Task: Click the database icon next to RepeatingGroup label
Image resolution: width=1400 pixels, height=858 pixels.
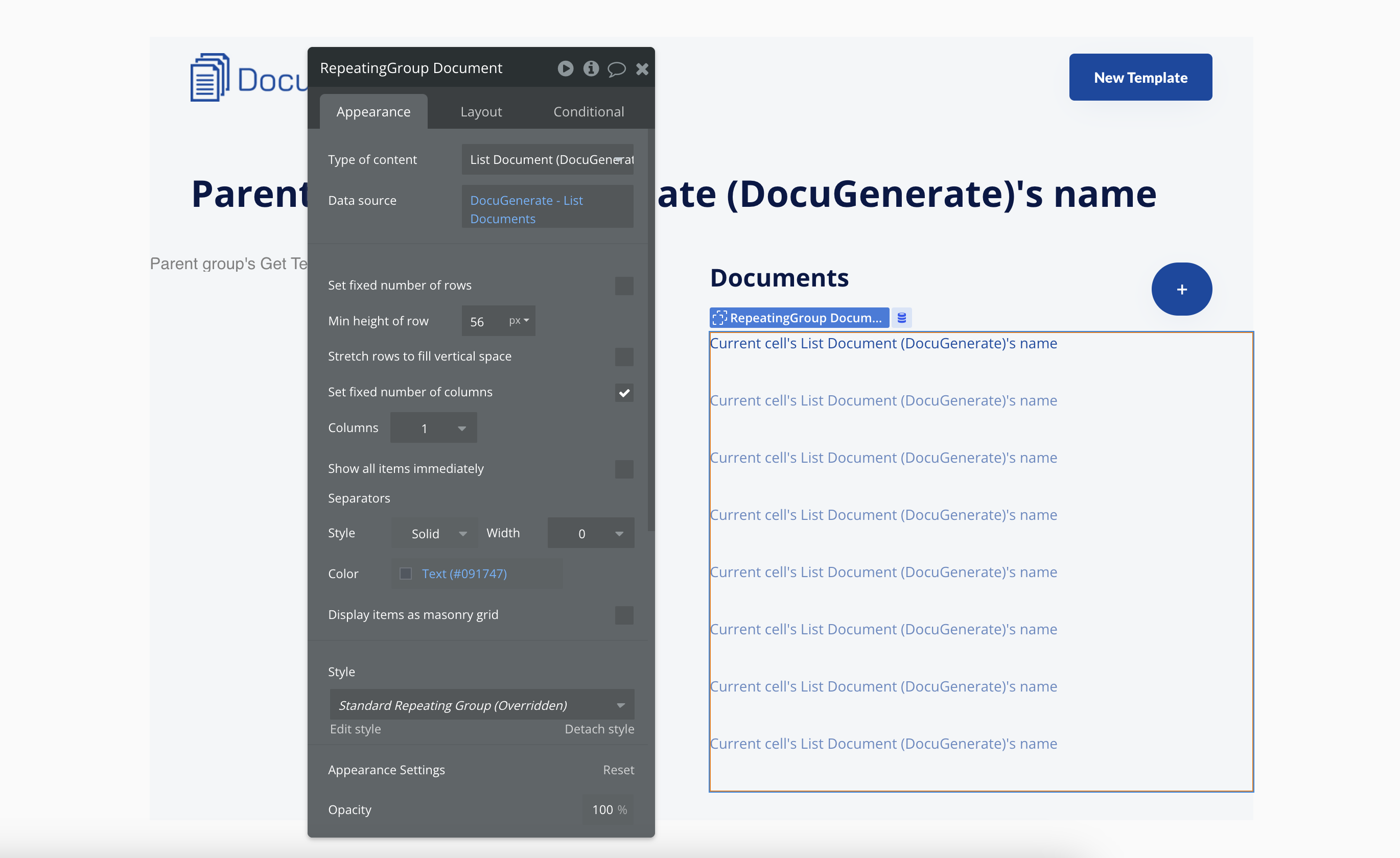Action: [902, 318]
